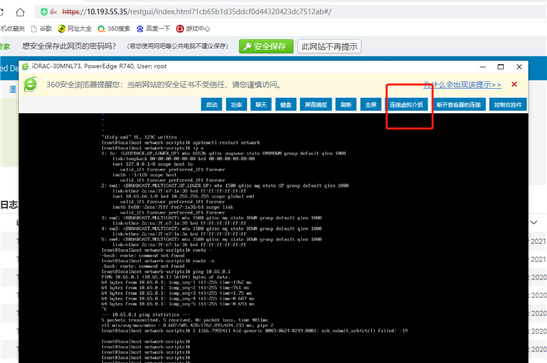The height and width of the screenshot is (363, 547).
Task: Click the iDRAC window title bar icon
Action: tap(25, 67)
